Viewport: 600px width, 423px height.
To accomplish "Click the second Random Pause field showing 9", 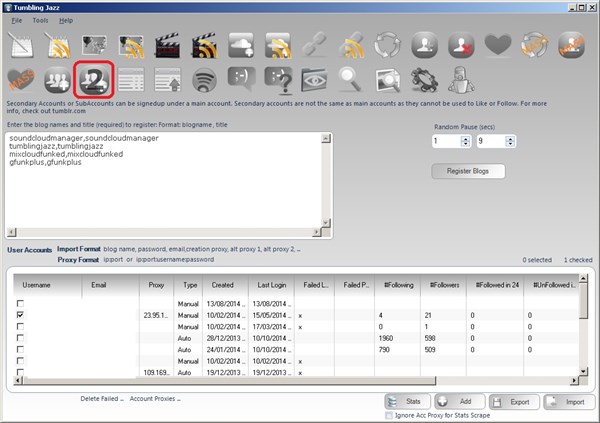I will click(x=491, y=141).
